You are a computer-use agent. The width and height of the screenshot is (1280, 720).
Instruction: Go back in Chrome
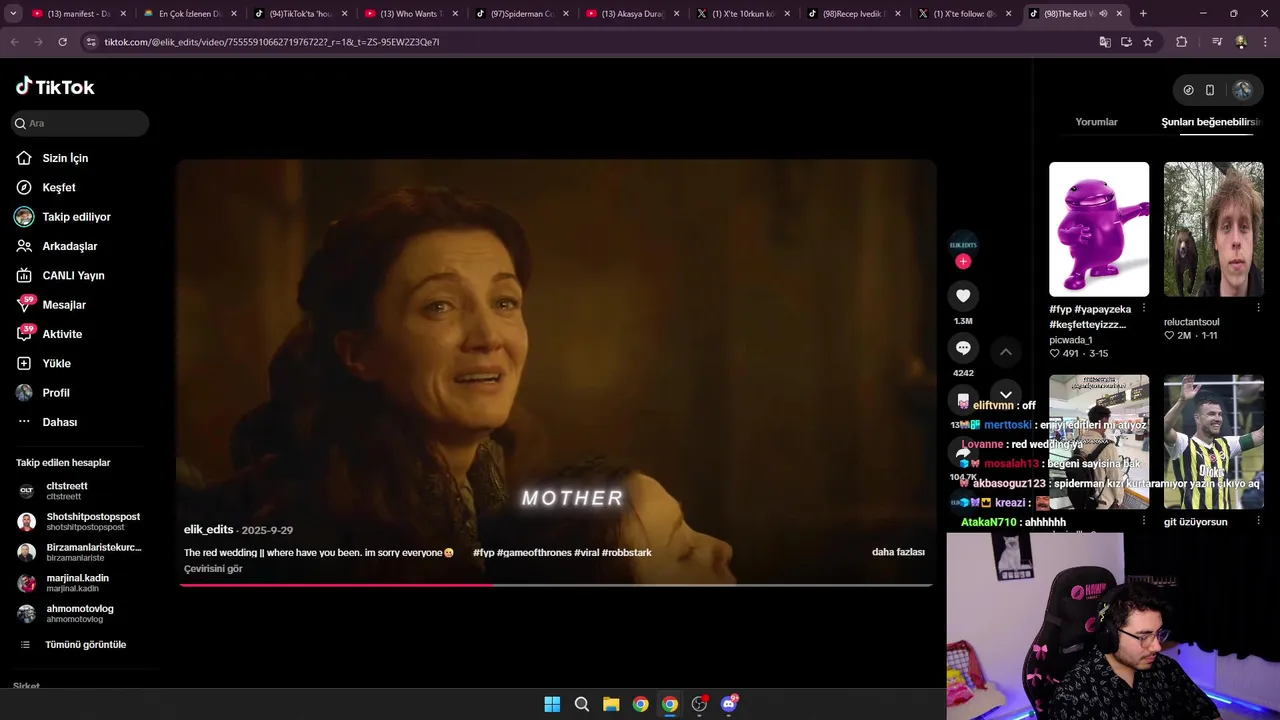14,42
